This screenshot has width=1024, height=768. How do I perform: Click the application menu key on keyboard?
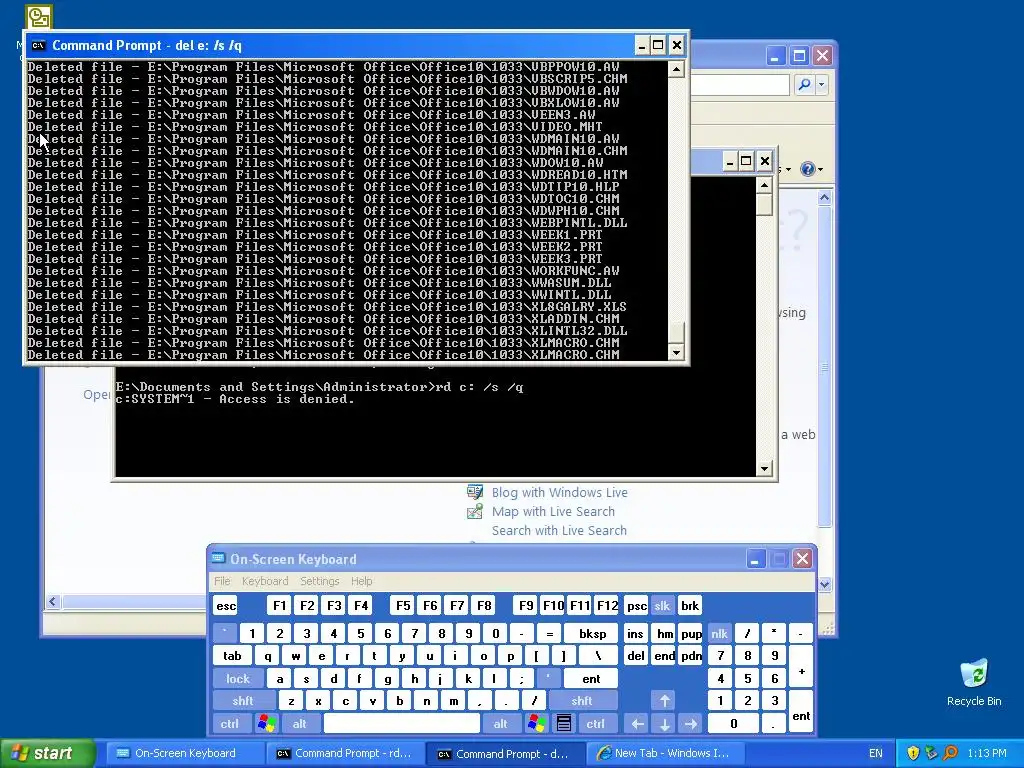tap(564, 724)
